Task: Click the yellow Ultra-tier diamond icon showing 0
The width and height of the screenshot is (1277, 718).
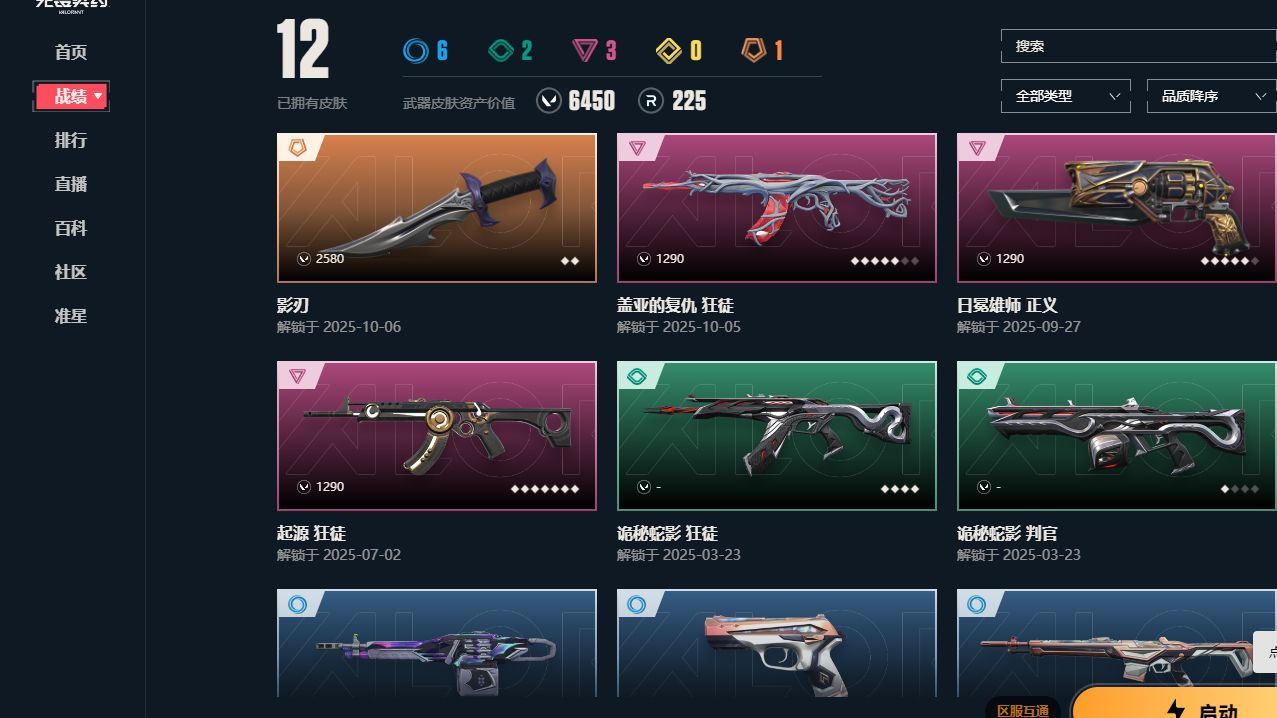Action: [x=669, y=50]
